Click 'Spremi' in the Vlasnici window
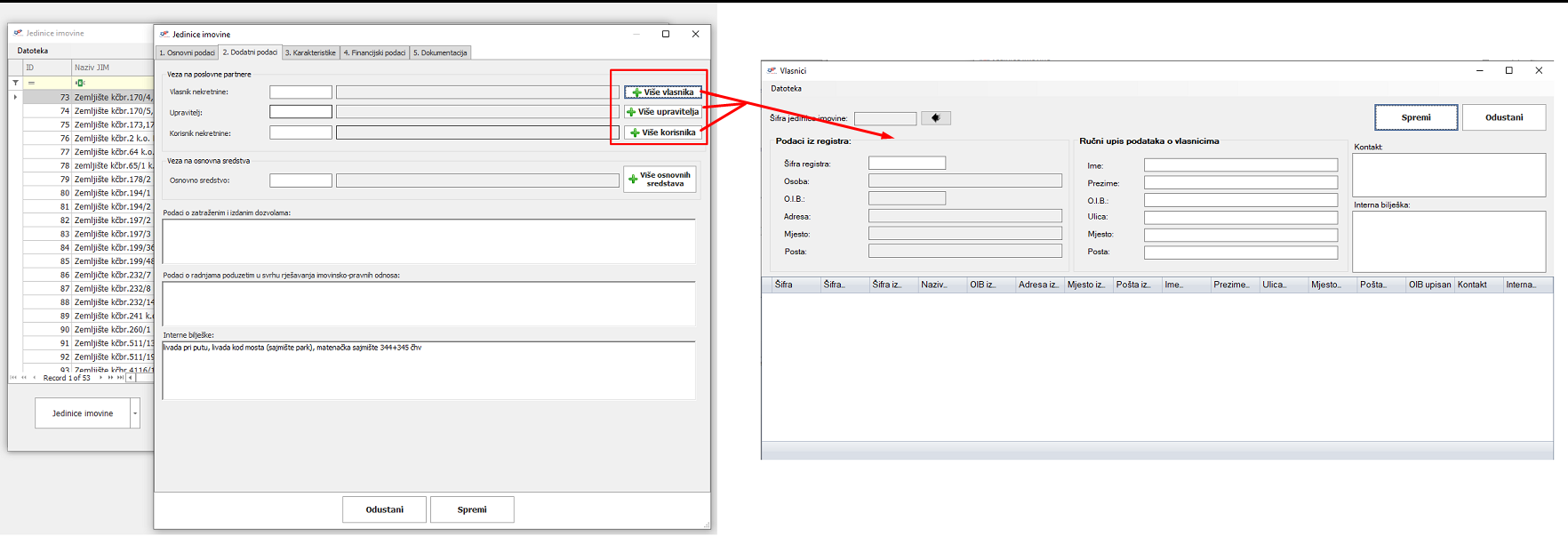This screenshot has width=1568, height=553. tap(1415, 117)
